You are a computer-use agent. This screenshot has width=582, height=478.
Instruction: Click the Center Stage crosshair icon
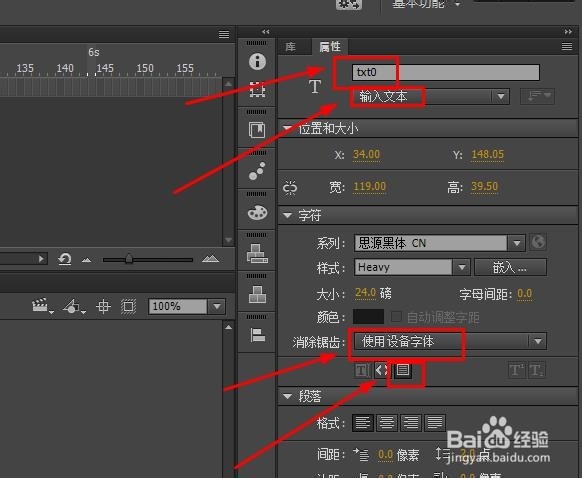click(x=103, y=307)
